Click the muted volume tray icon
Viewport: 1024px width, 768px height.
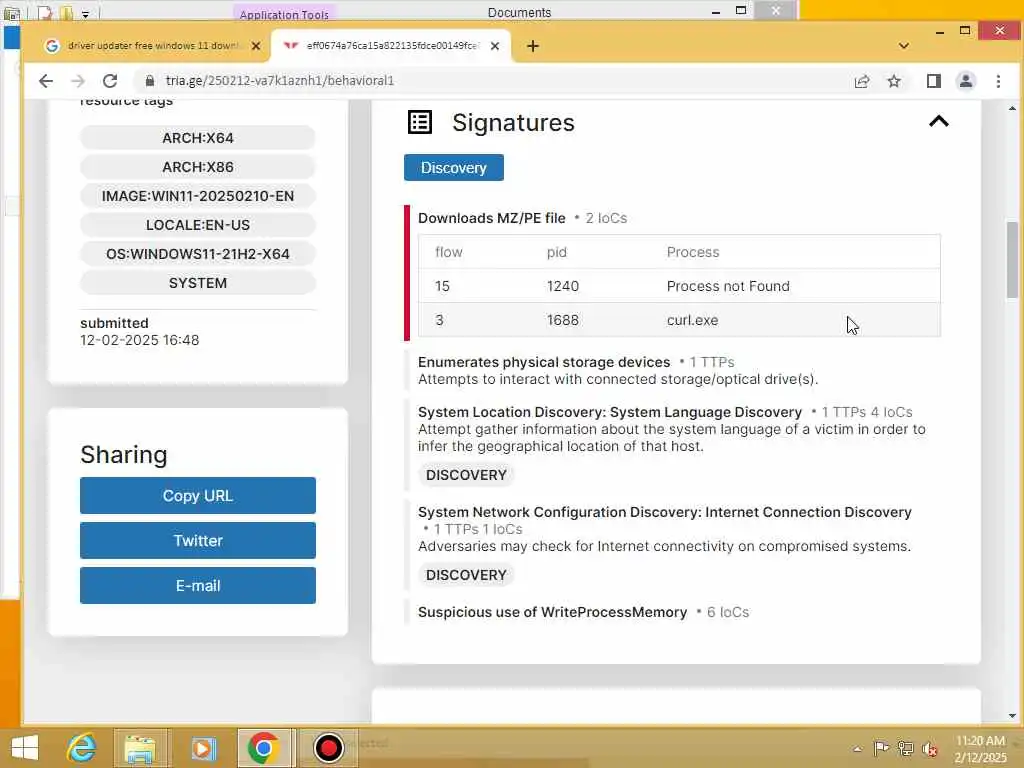coord(930,748)
